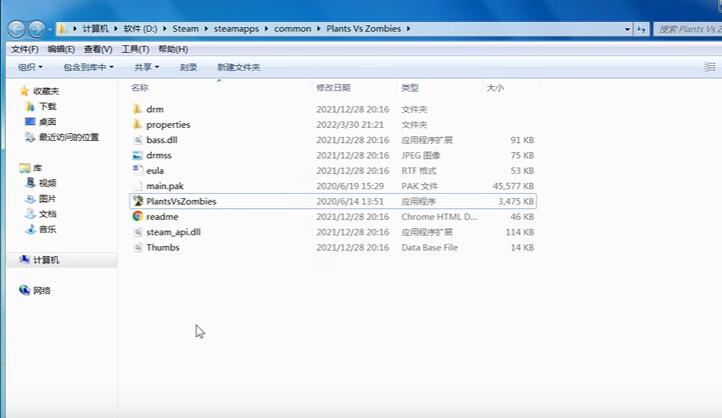Select 网络 network in sidebar

tap(35, 290)
